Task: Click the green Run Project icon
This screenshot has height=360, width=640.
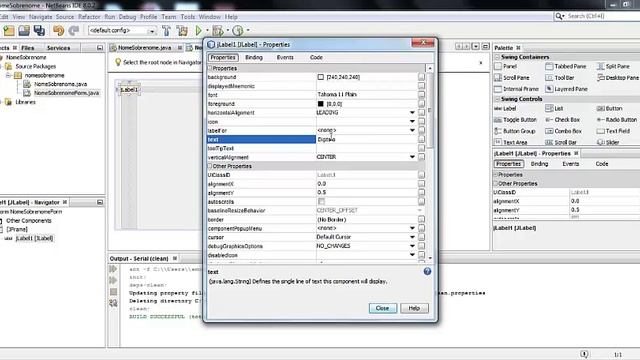Action: click(199, 31)
